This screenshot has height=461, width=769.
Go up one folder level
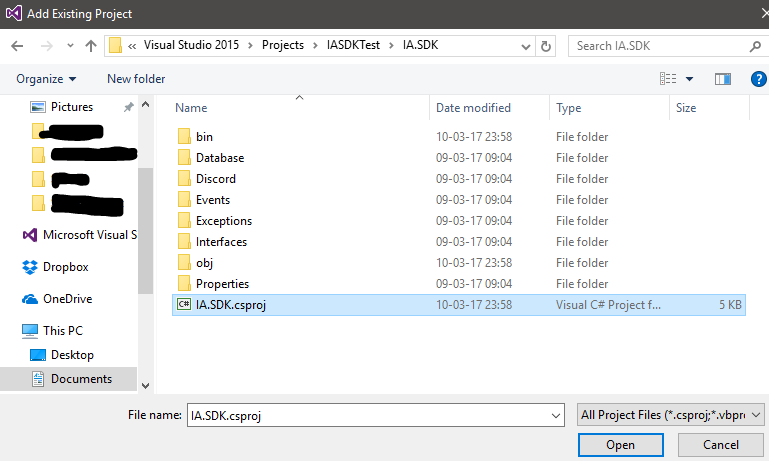tap(91, 46)
